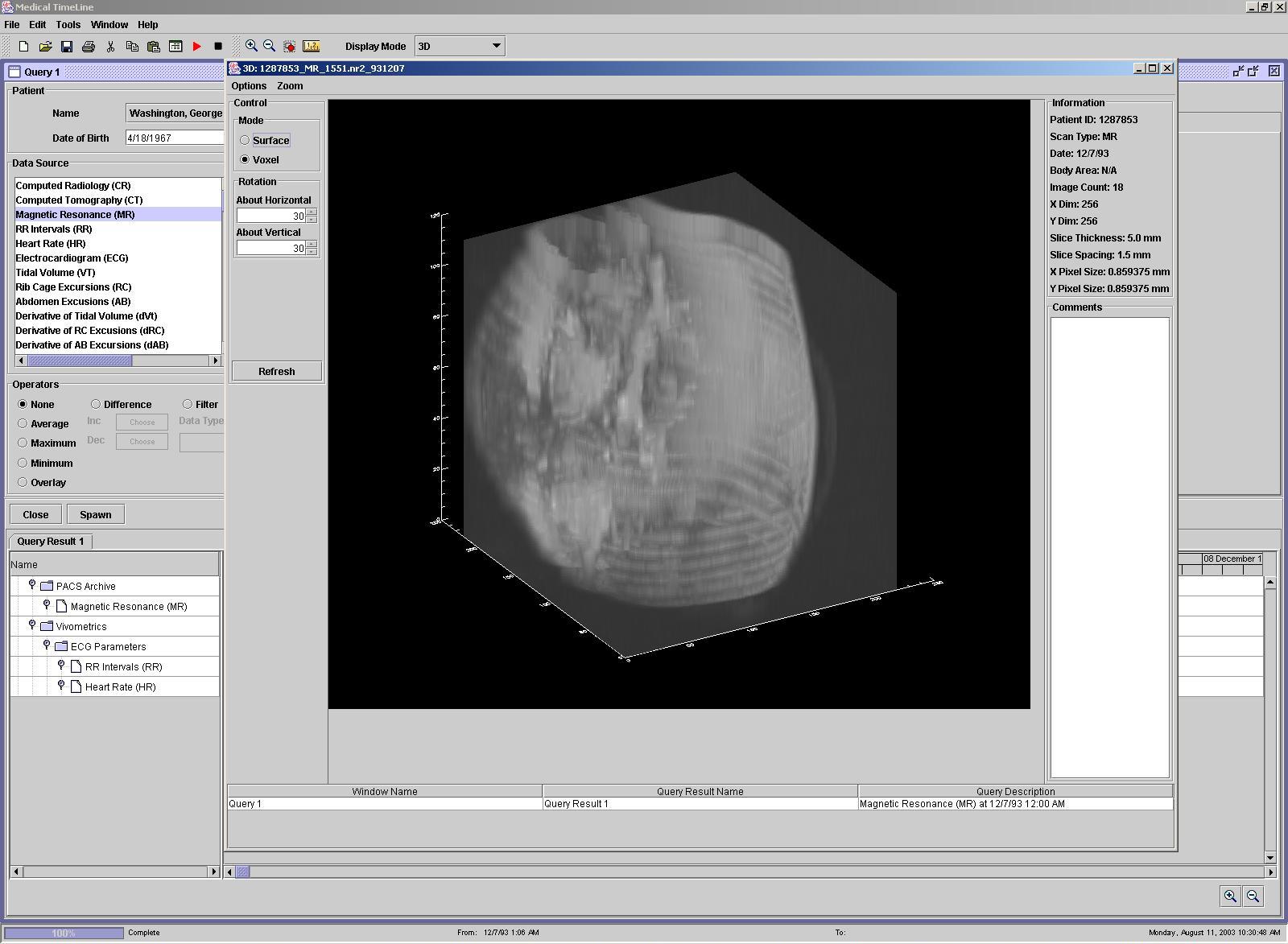Select the Surface mode radio button

click(x=245, y=140)
